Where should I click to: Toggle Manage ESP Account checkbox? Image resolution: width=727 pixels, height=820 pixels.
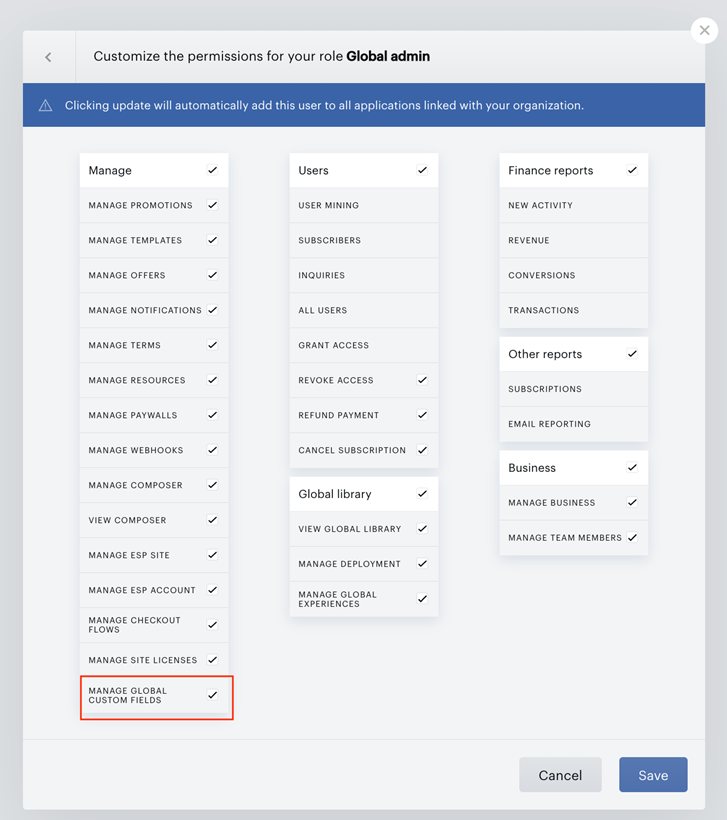(212, 590)
